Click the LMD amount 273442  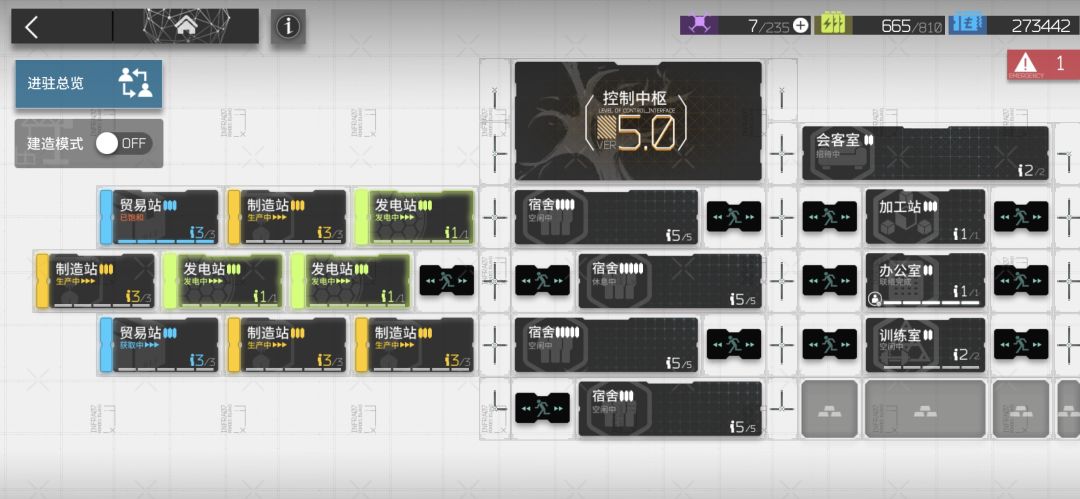1040,26
